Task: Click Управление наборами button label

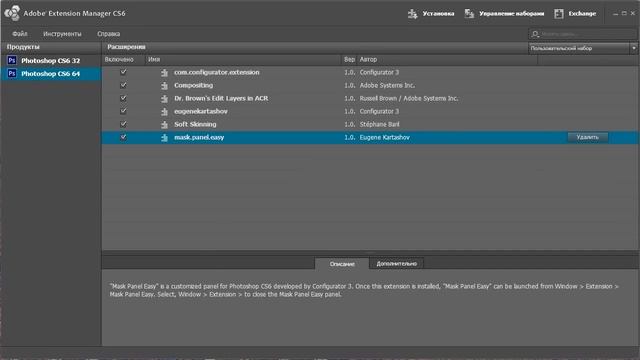Action: [512, 13]
